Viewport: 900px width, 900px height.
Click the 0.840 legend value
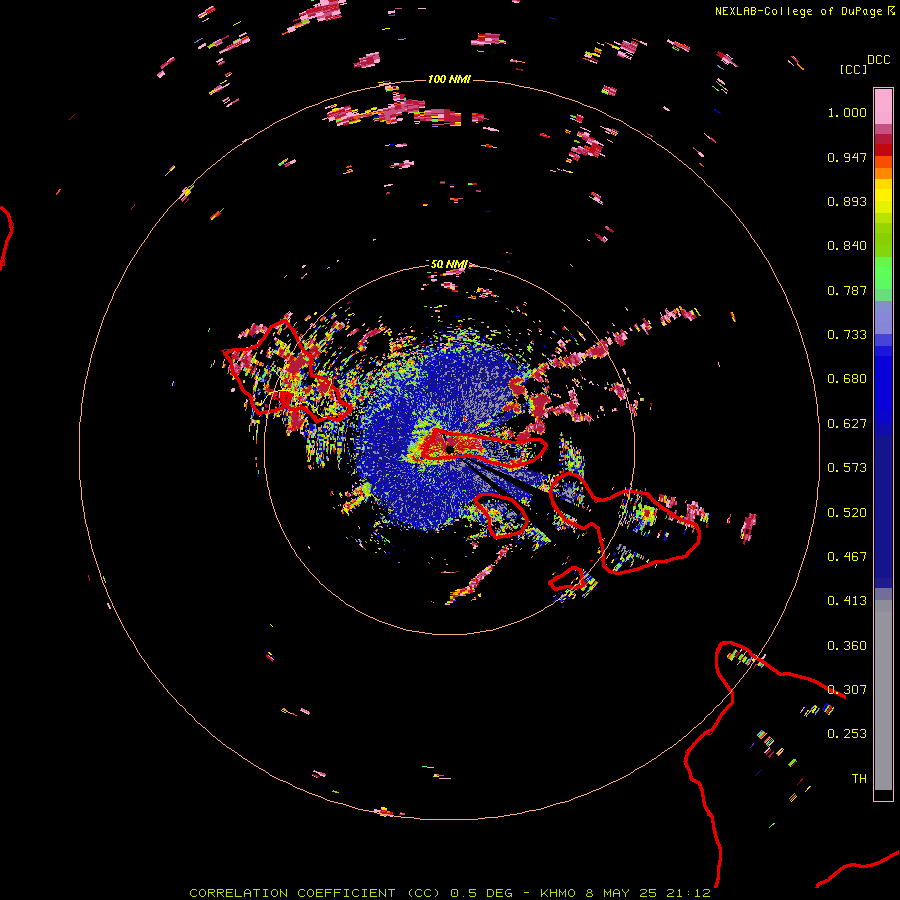click(x=847, y=246)
